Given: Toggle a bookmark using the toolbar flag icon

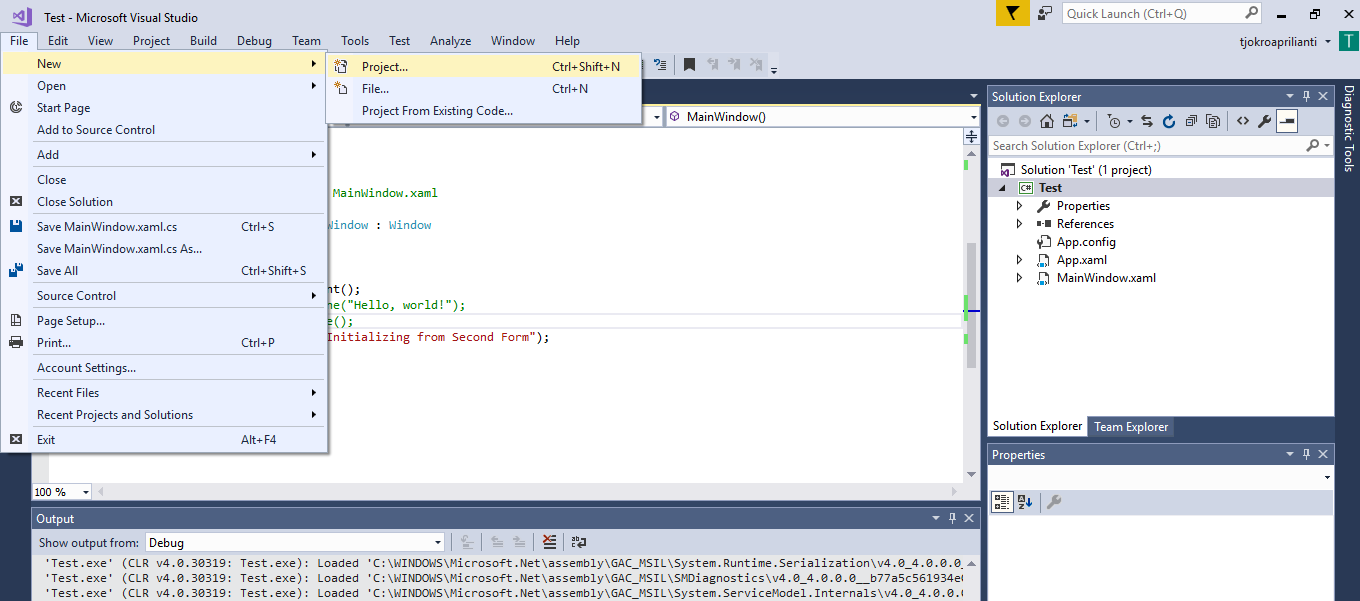Looking at the screenshot, I should (x=689, y=63).
